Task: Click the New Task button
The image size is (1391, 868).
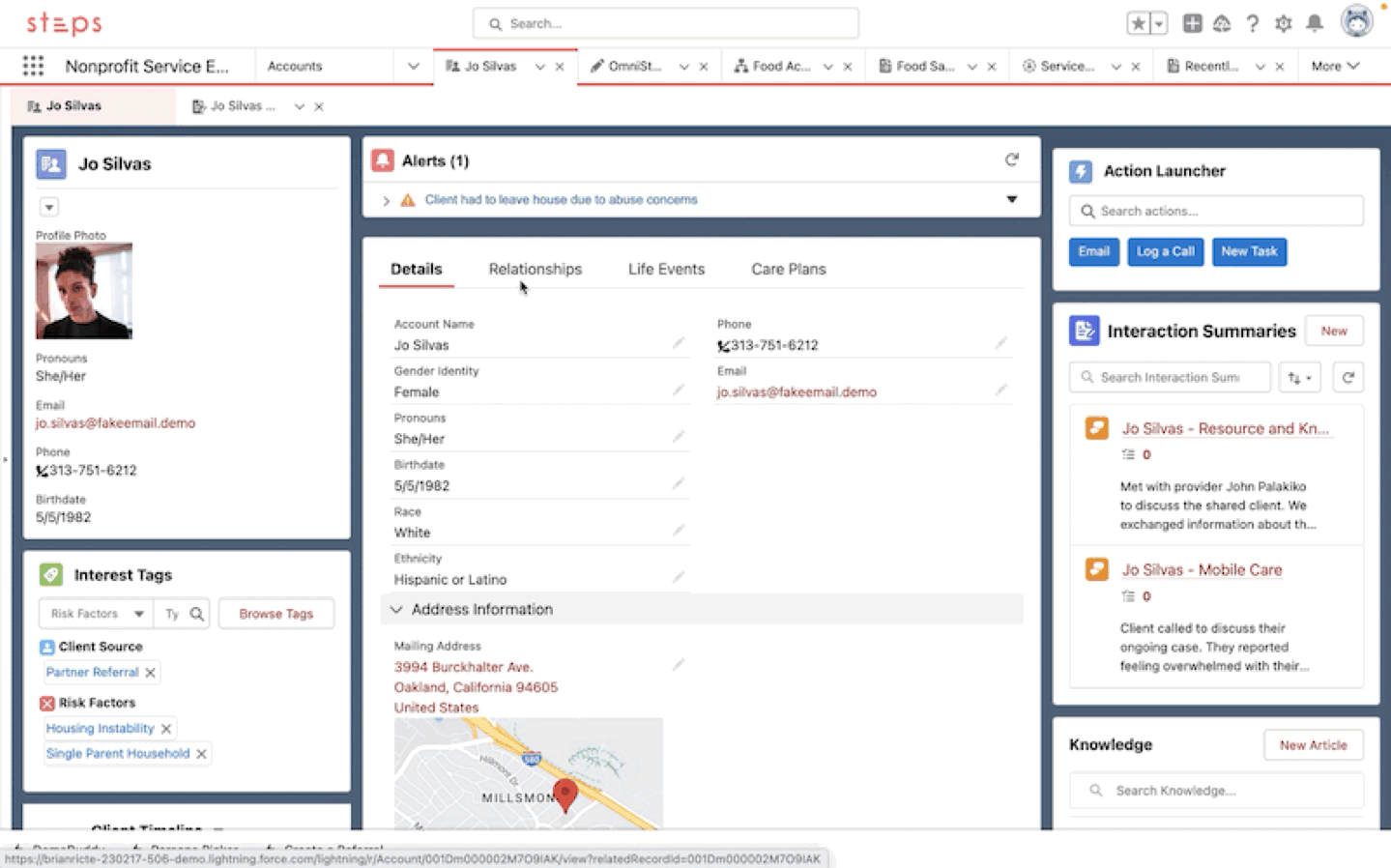Action: pos(1249,251)
